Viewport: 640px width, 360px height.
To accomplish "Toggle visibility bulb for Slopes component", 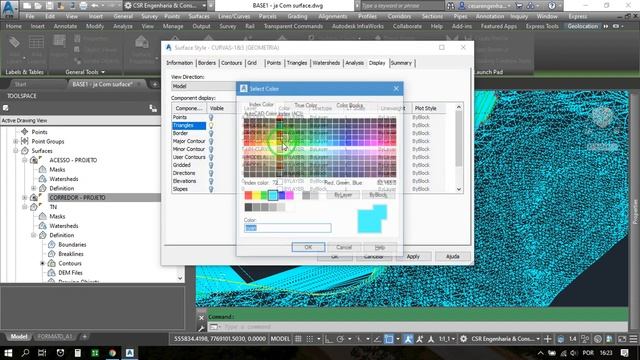I will pos(211,189).
